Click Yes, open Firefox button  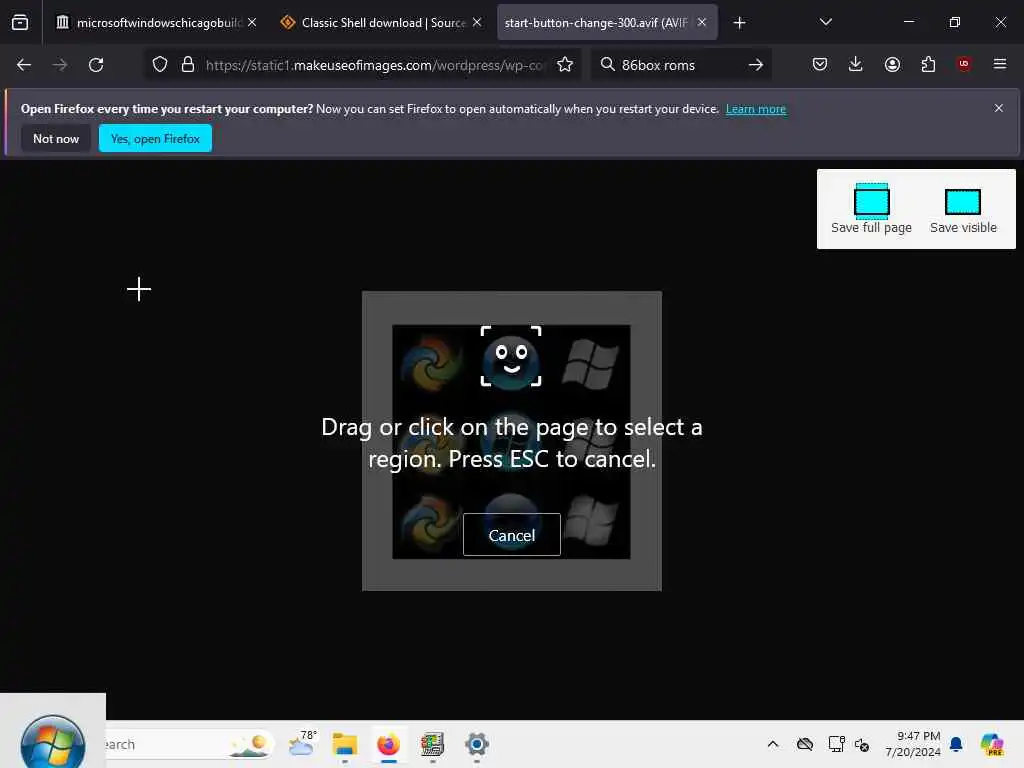coord(155,138)
